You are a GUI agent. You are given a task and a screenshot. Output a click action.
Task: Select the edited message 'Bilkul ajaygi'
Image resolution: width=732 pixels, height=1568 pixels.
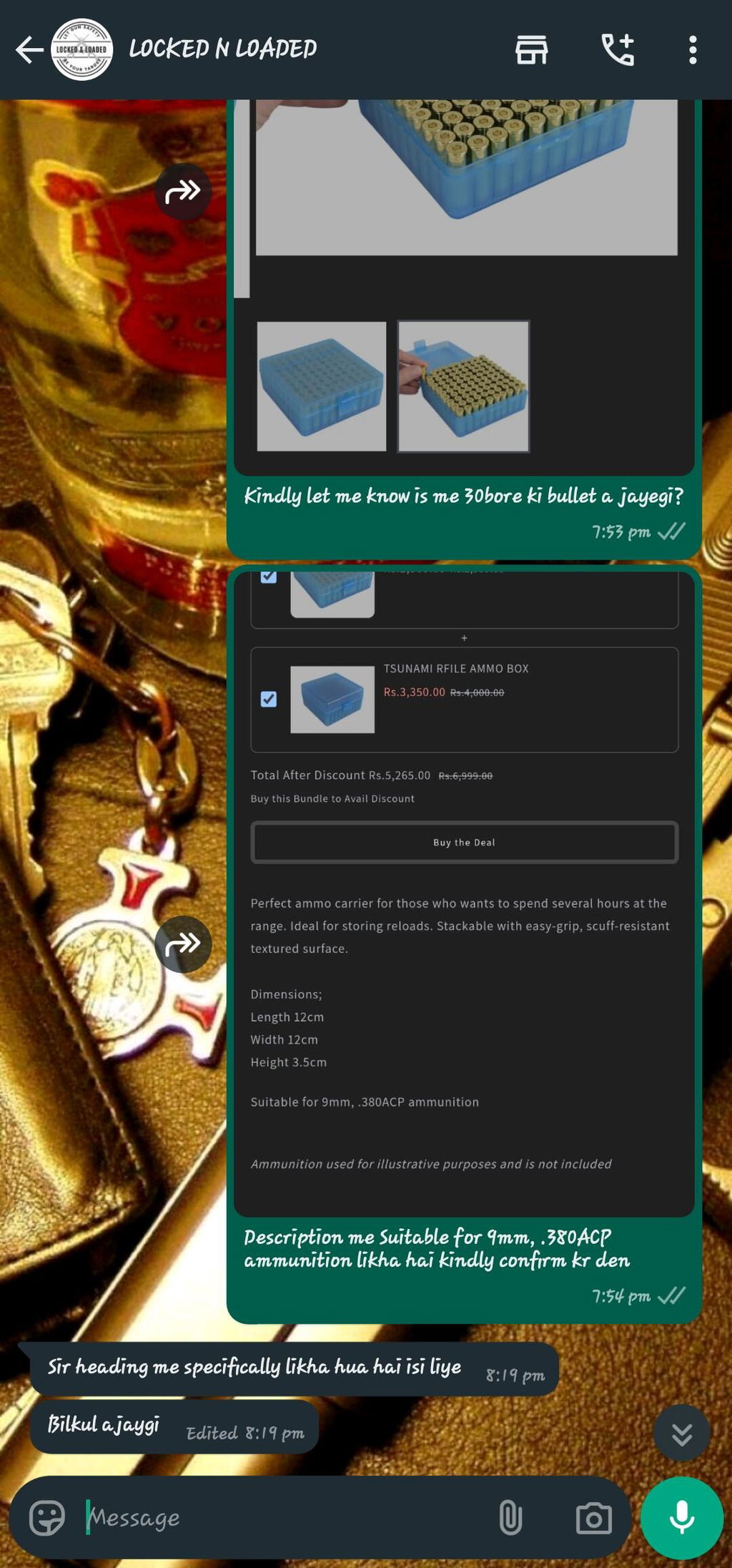pyautogui.click(x=174, y=1427)
